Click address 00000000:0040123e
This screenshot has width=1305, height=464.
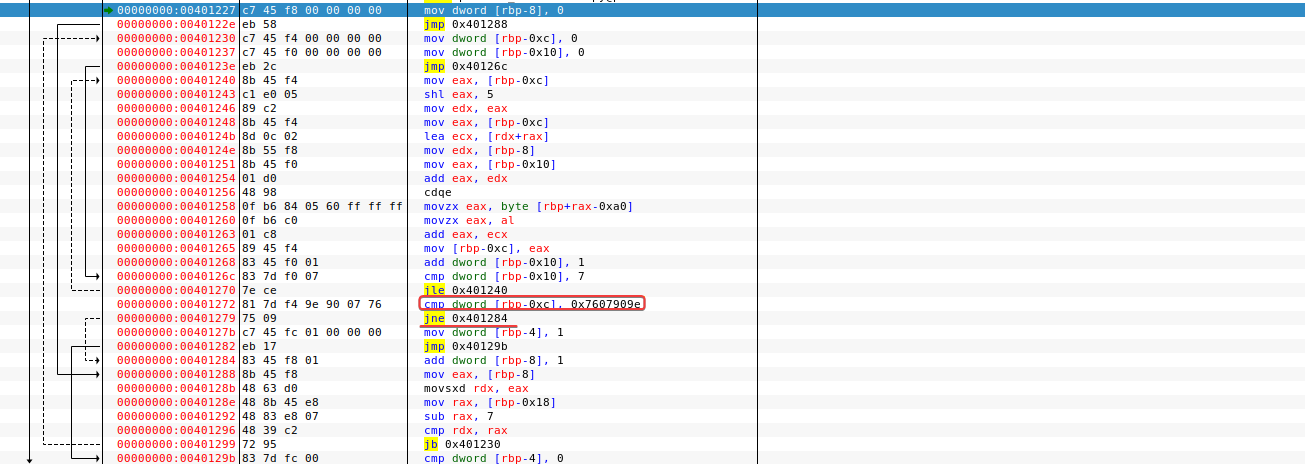[x=177, y=66]
